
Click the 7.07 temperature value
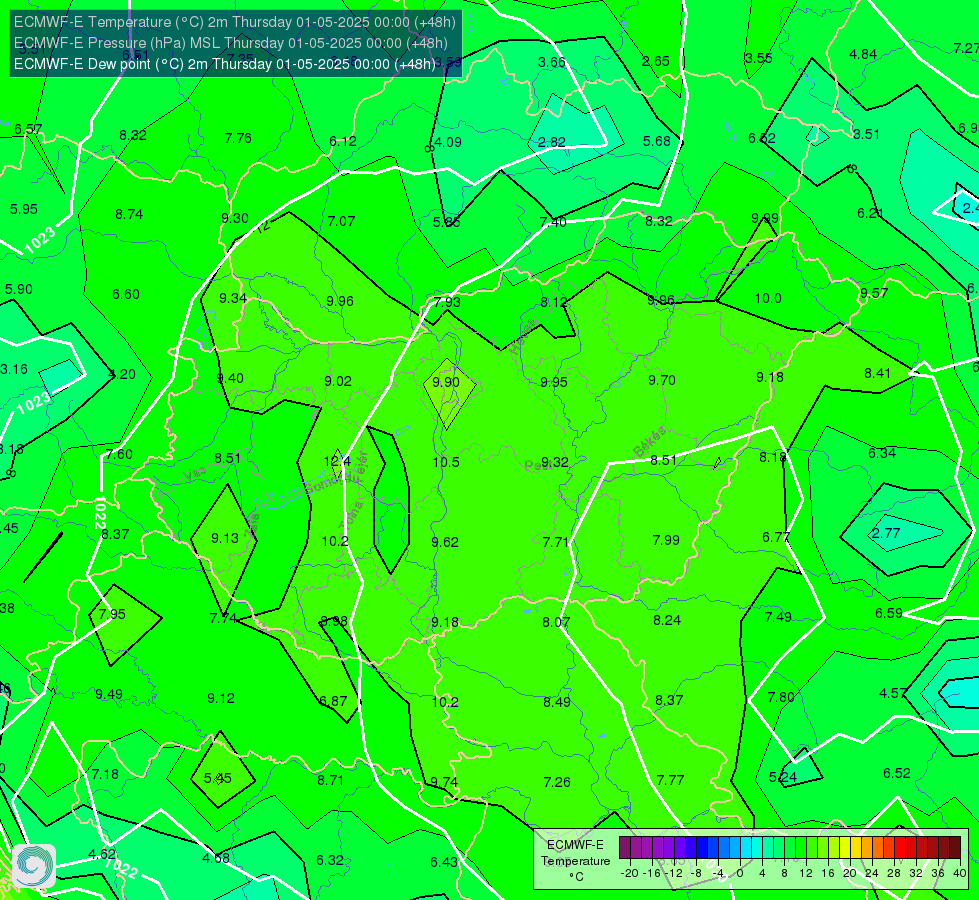[341, 221]
